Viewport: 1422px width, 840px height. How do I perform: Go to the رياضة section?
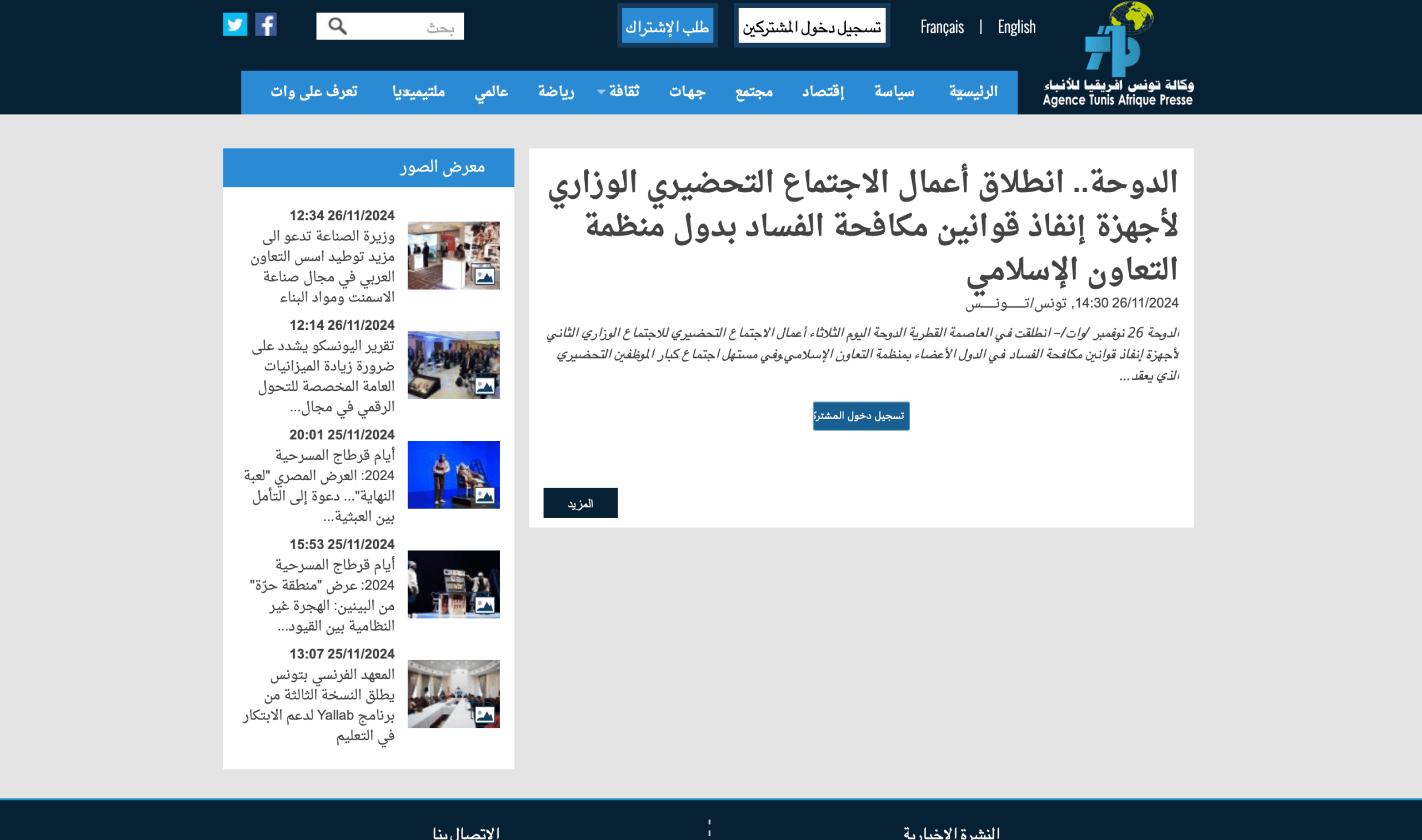(555, 92)
